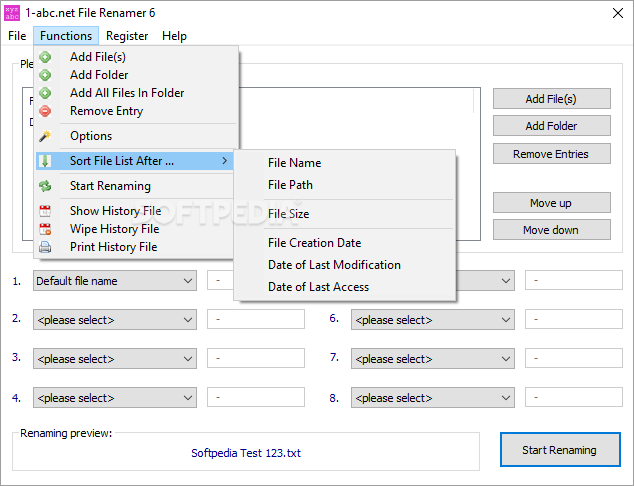Open row 6 <please select> dropdown
The width and height of the screenshot is (634, 486).
(433, 320)
